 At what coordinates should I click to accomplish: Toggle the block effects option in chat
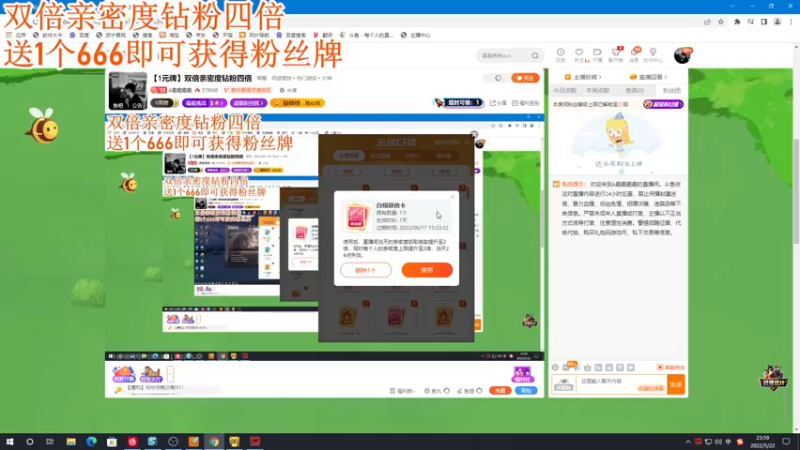tap(670, 367)
